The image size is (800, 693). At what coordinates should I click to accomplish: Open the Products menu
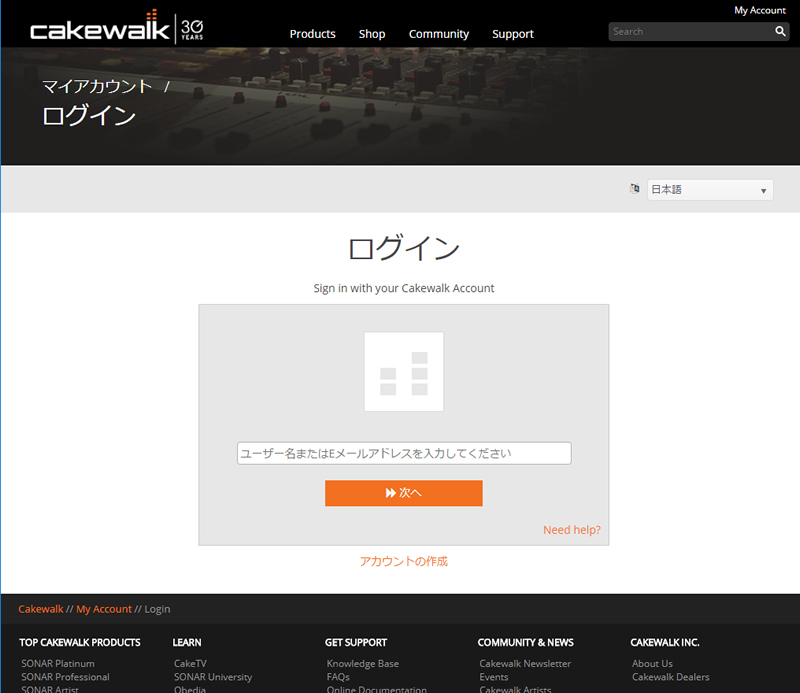[x=312, y=34]
